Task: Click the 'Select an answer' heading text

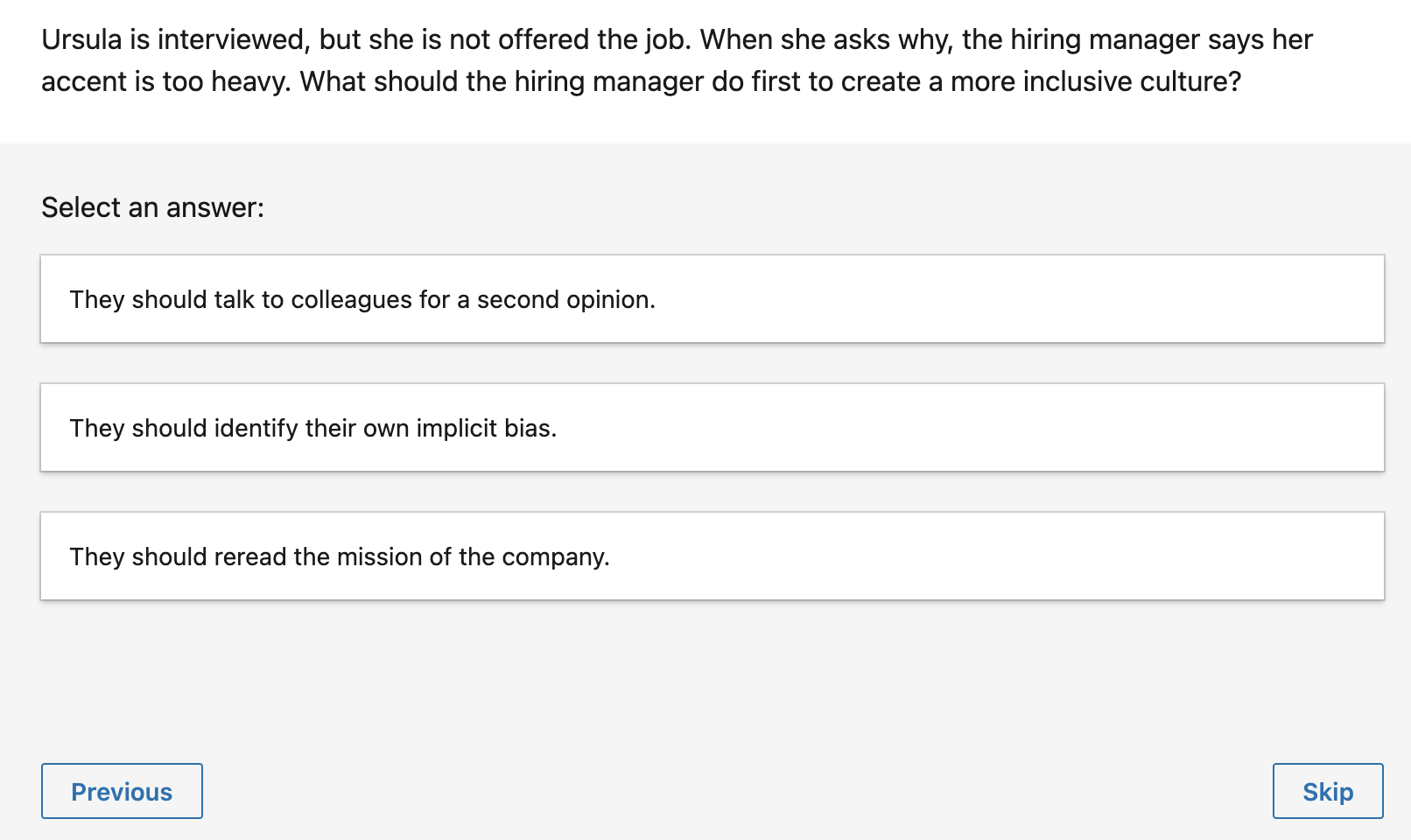Action: [x=152, y=207]
